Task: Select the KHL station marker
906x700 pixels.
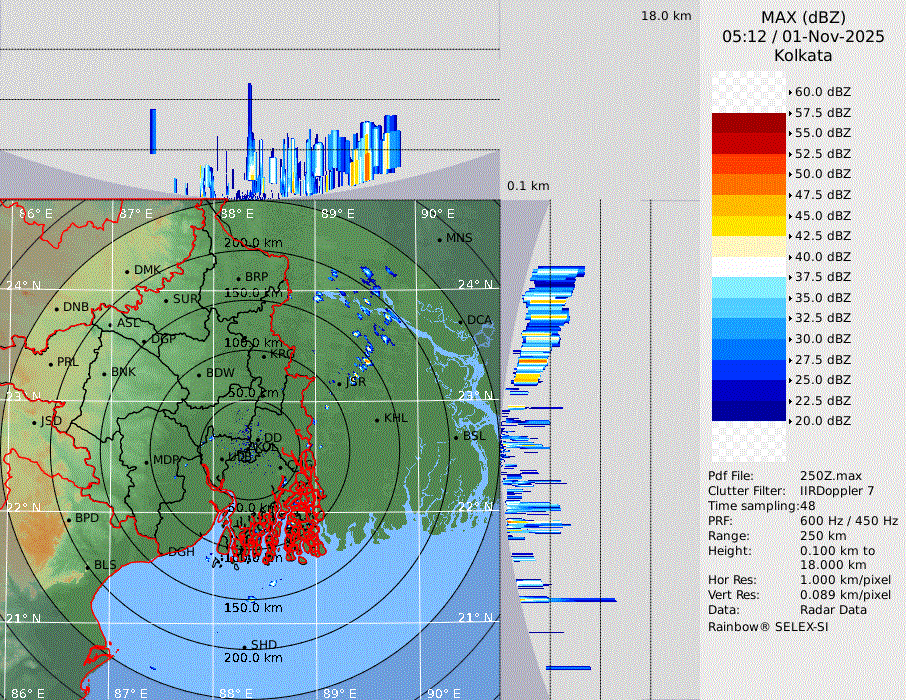Action: click(x=377, y=419)
